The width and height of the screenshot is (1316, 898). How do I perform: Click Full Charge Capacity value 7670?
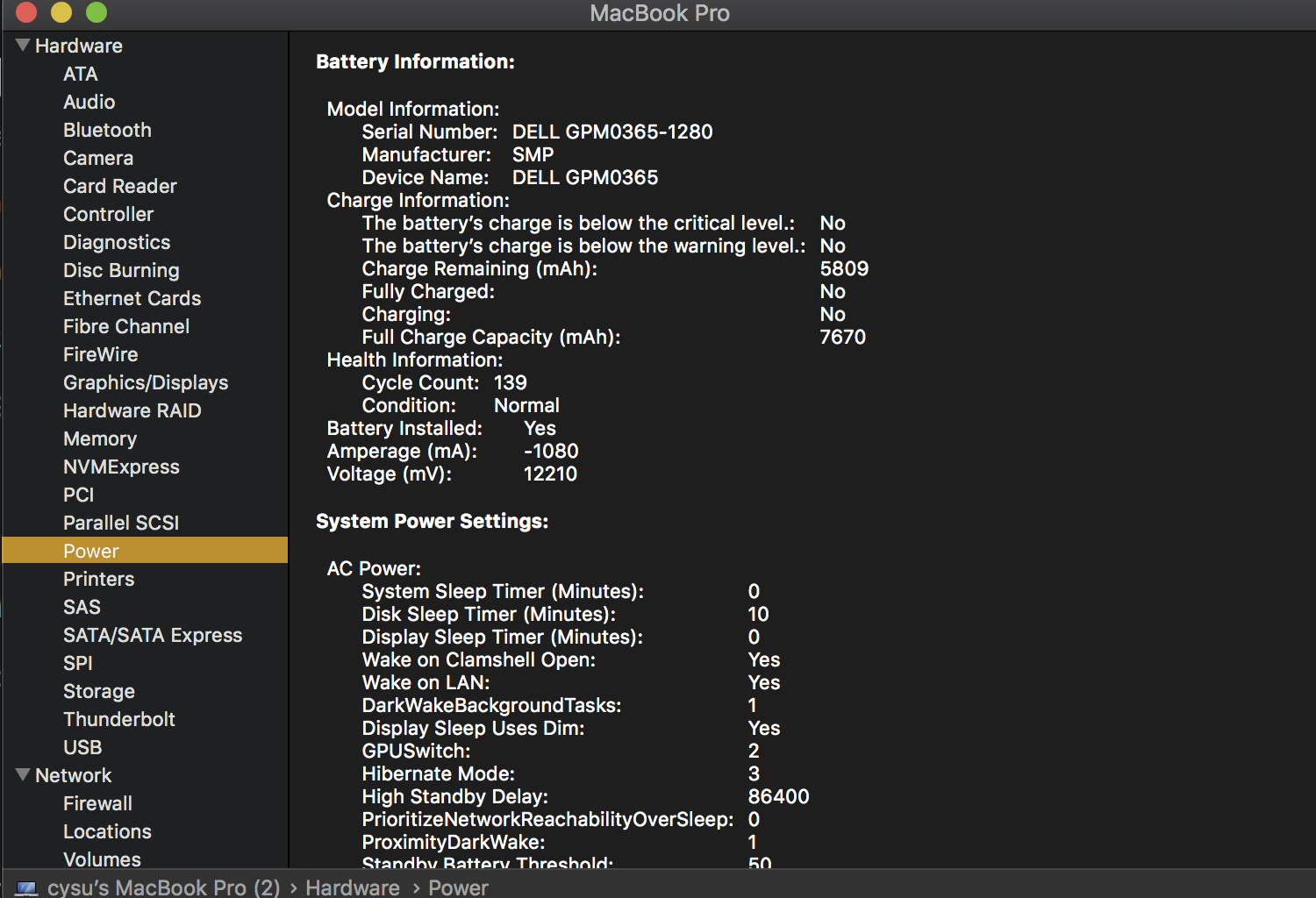[x=842, y=337]
